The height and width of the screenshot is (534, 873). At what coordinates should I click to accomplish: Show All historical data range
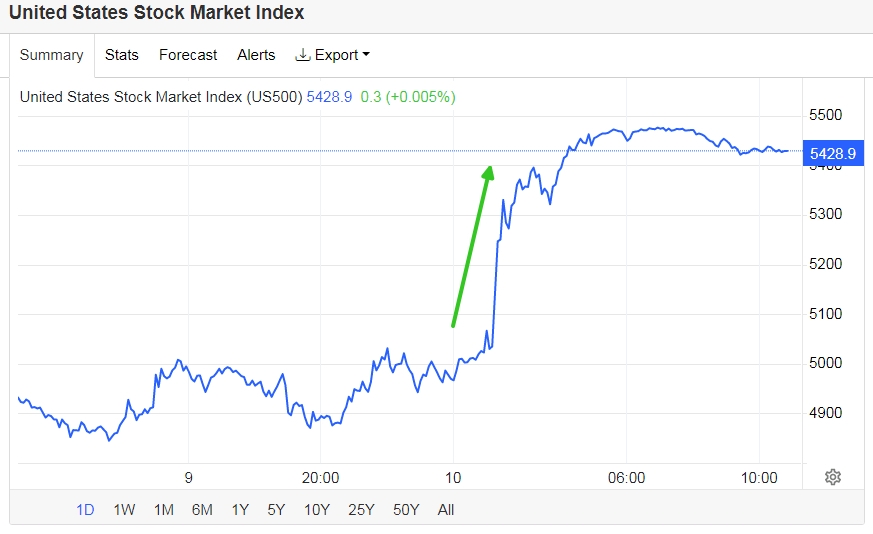point(446,509)
